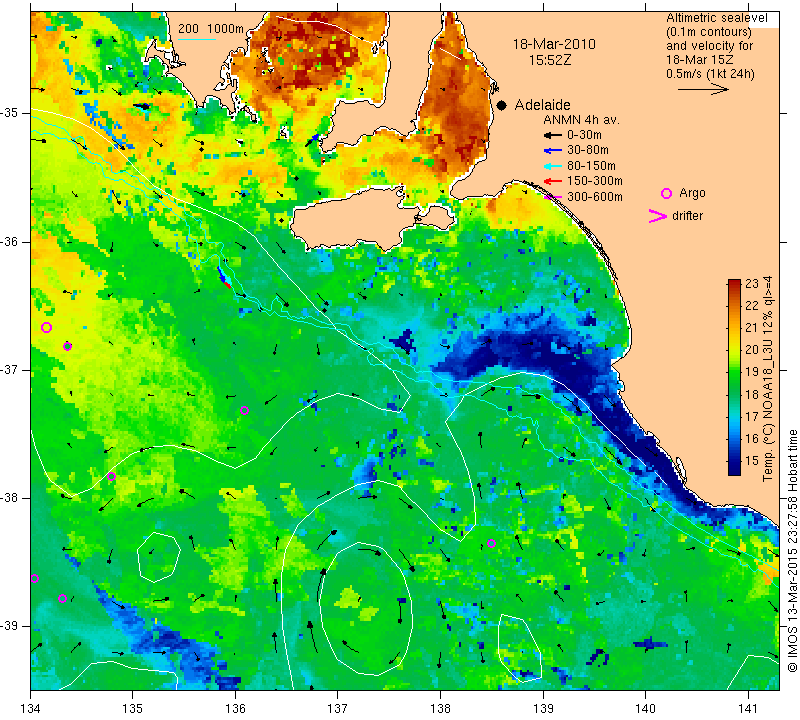Click the magenta drifter legend symbol

tap(657, 216)
